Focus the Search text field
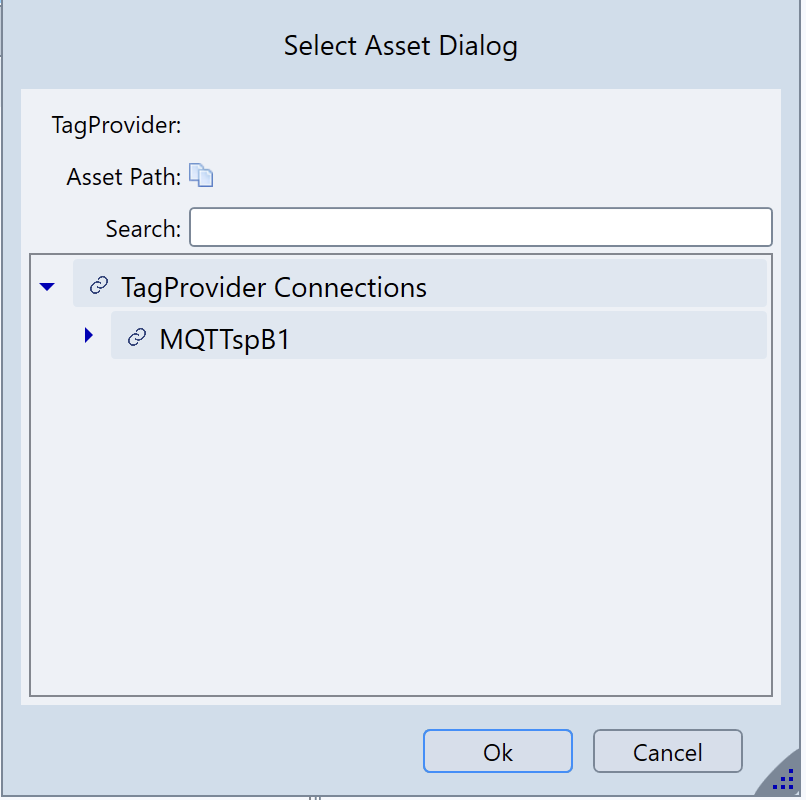The image size is (806, 800). click(480, 227)
